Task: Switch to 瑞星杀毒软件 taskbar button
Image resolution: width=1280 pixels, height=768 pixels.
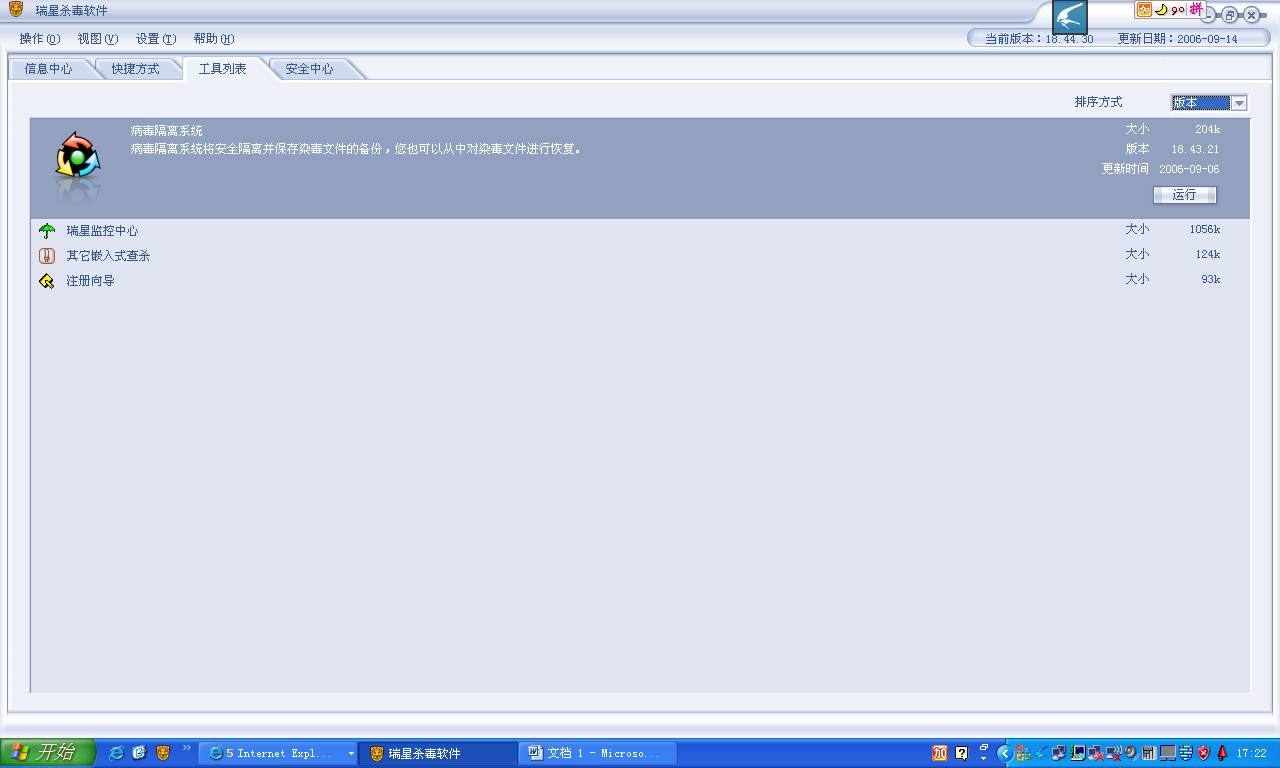Action: (439, 753)
